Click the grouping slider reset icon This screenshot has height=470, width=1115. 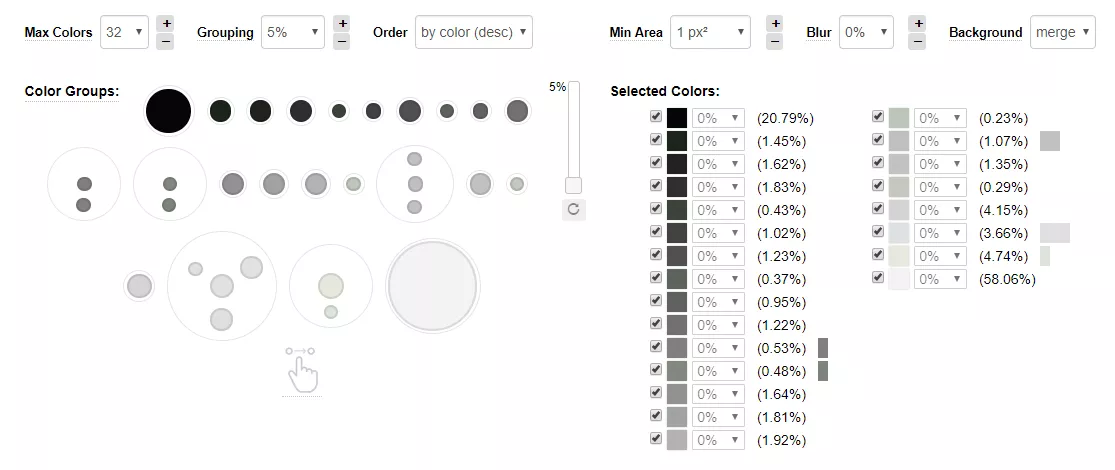[x=574, y=209]
